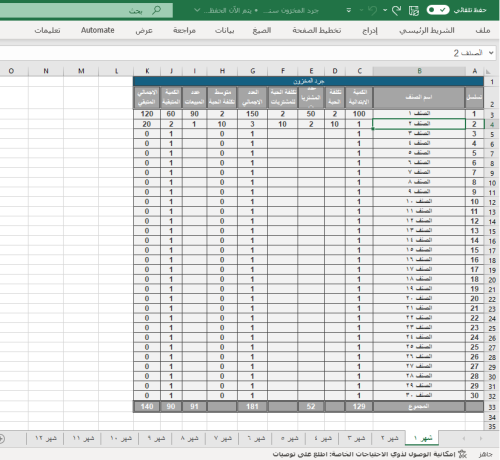The height and width of the screenshot is (460, 500).
Task: Click the curved arrow undo icon
Action: pos(396,10)
